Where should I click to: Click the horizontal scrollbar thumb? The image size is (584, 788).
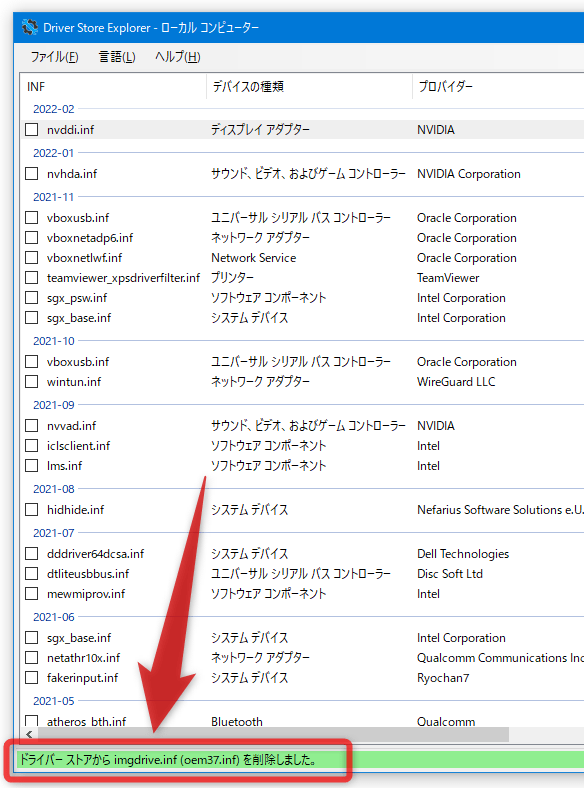point(273,734)
